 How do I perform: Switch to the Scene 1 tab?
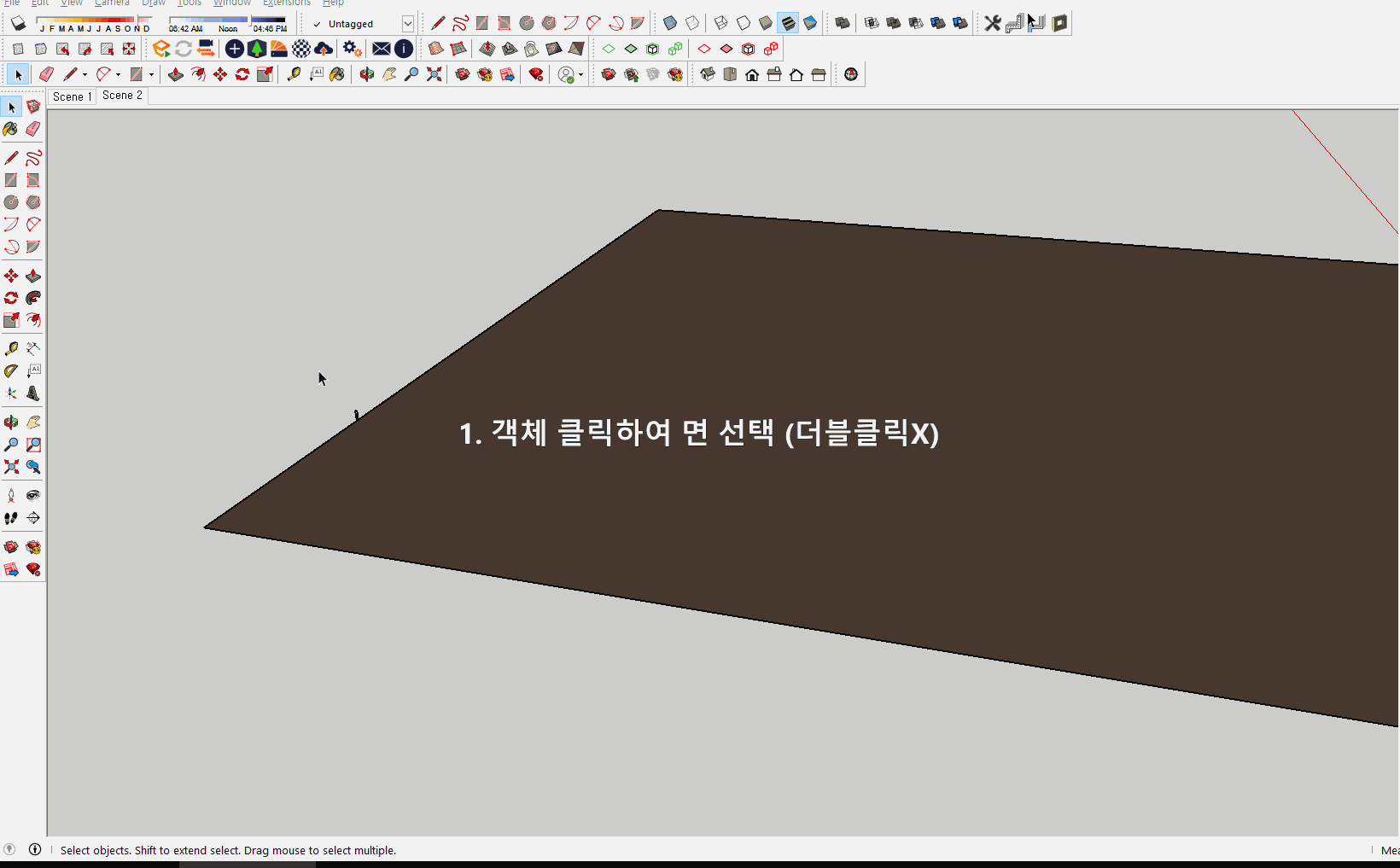[72, 96]
